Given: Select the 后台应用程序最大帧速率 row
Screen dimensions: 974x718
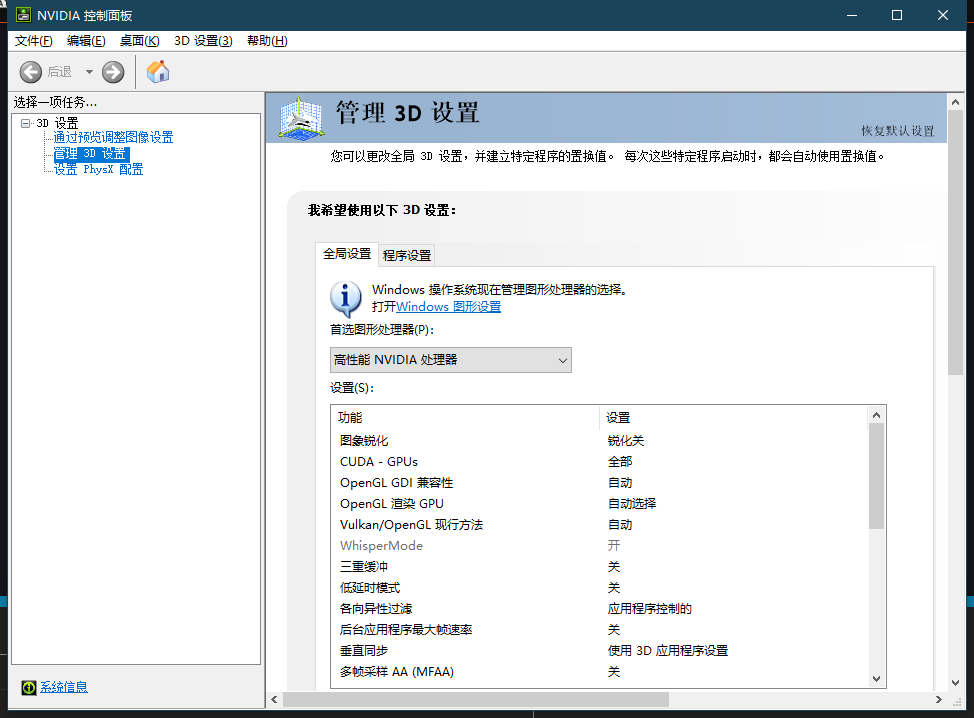Looking at the screenshot, I should (x=599, y=630).
